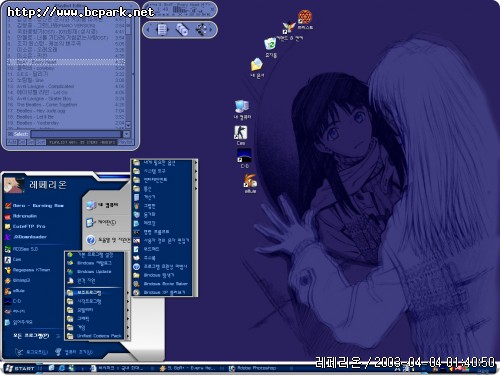
Task: Open the dropdown arrow beside Select field
Action: click(127, 134)
